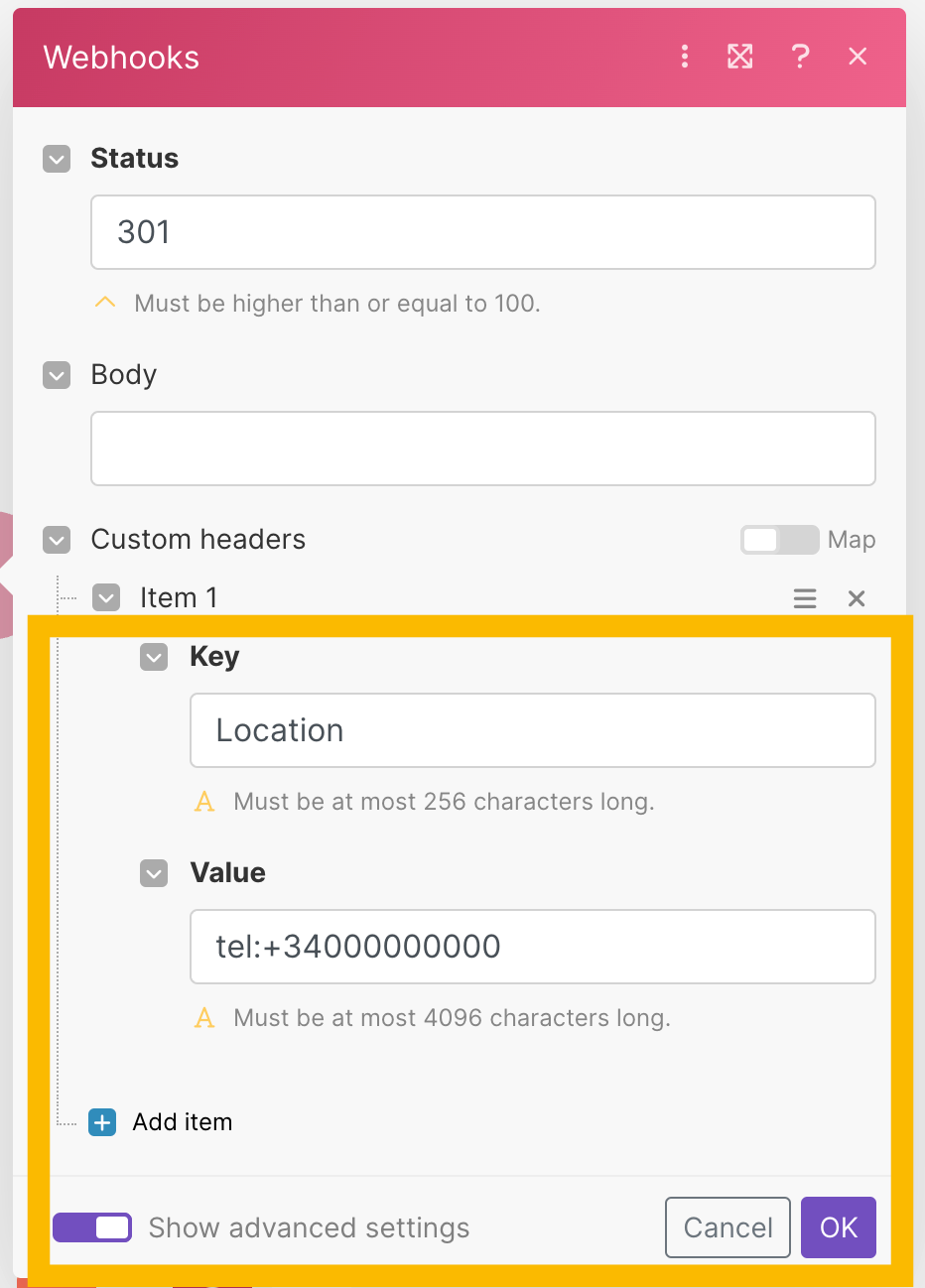Click the reorder handle icon on Item 1
The width and height of the screenshot is (925, 1288).
(805, 598)
